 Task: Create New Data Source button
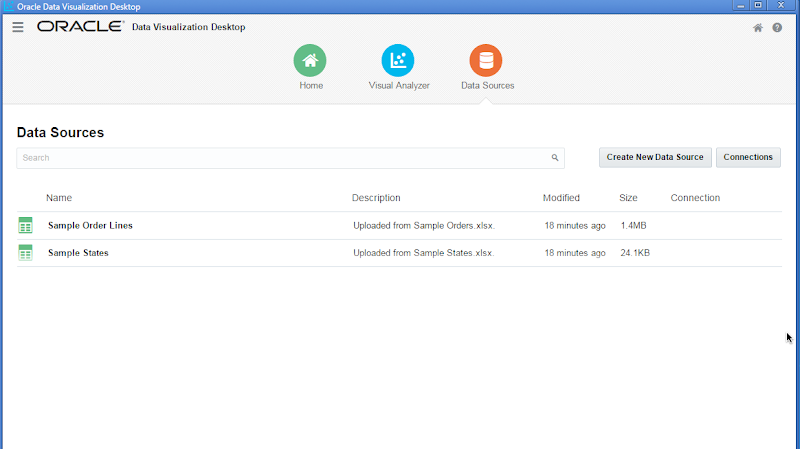pyautogui.click(x=655, y=157)
